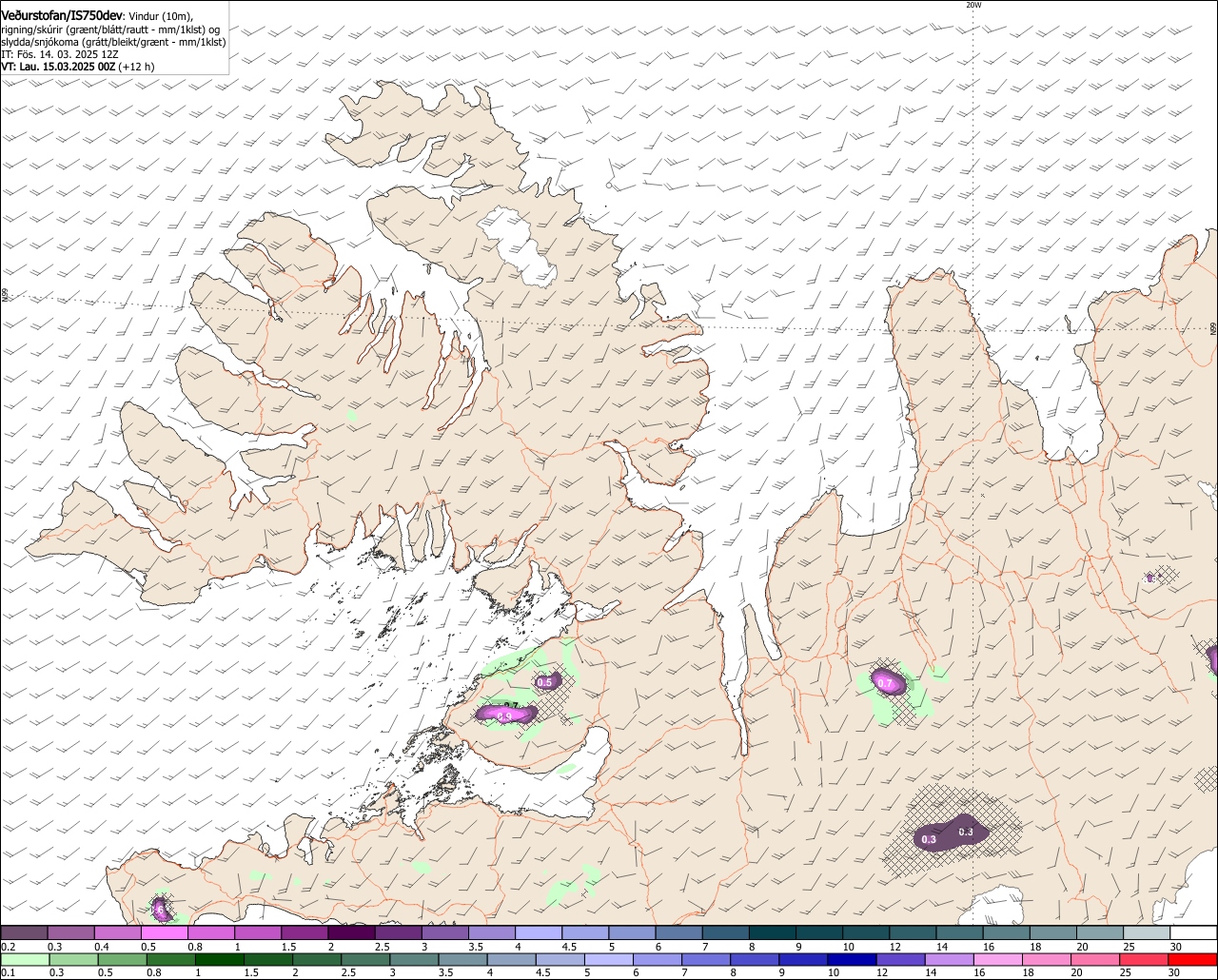
Task: Click the '0.5' precipitation value on the map
Action: pos(545,683)
